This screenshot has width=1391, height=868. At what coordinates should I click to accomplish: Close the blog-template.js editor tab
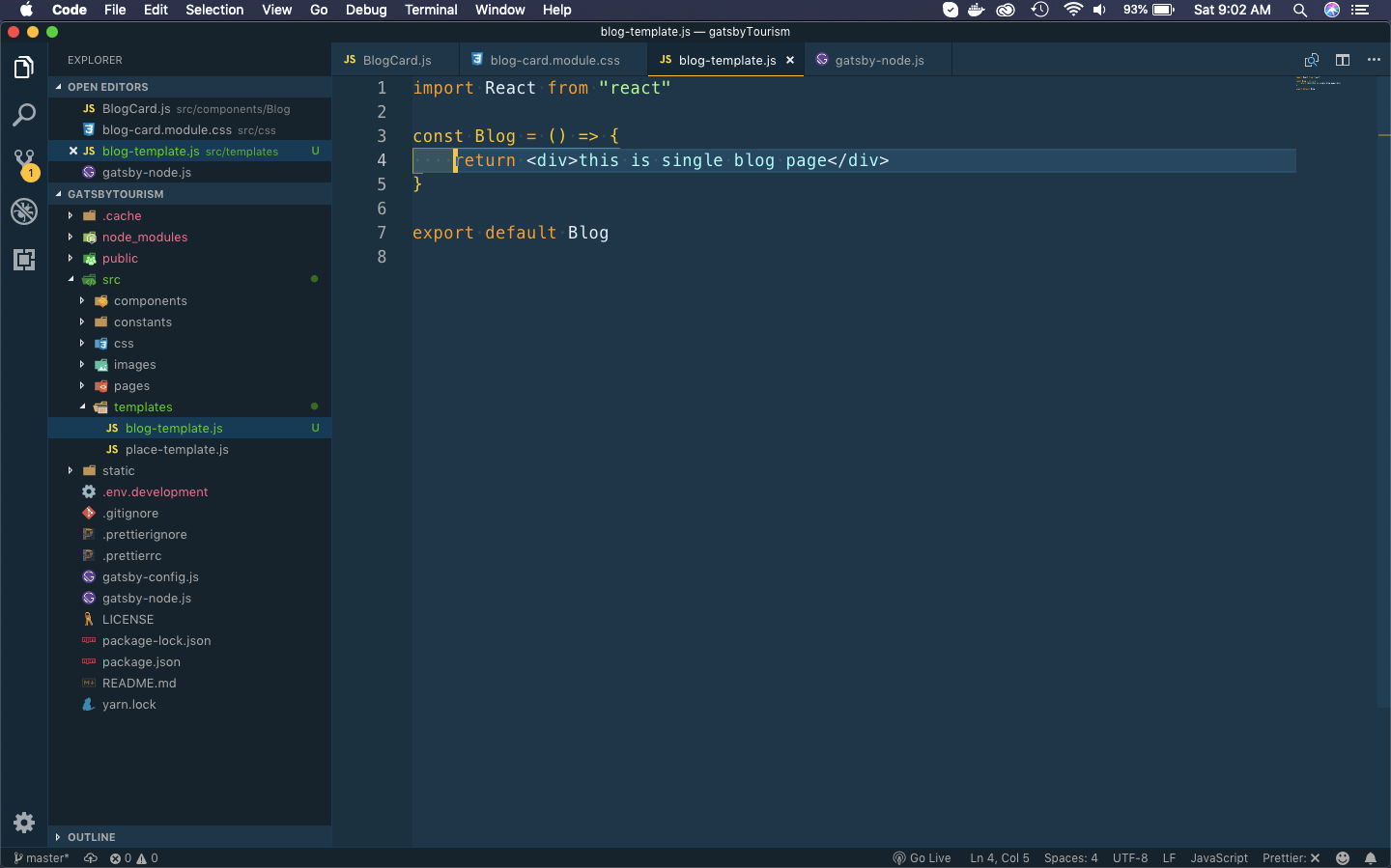[790, 60]
